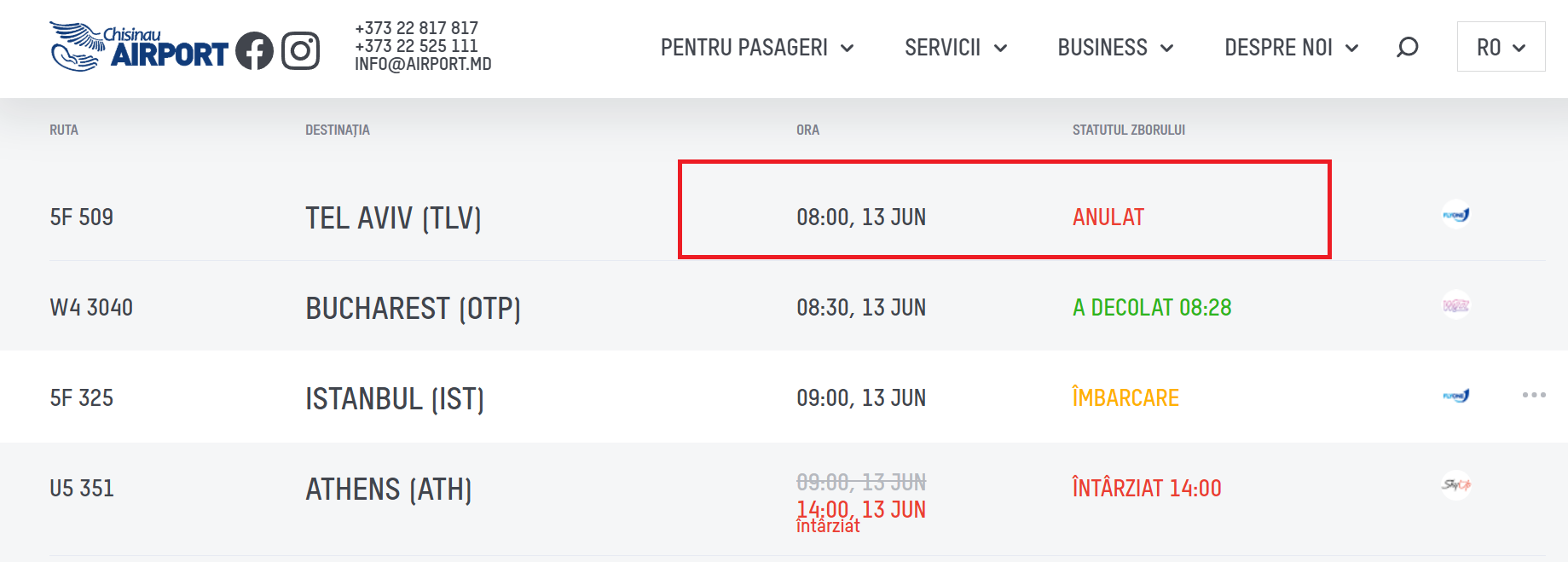This screenshot has width=1568, height=562.
Task: Expand the Servicii dropdown menu
Action: pyautogui.click(x=956, y=48)
